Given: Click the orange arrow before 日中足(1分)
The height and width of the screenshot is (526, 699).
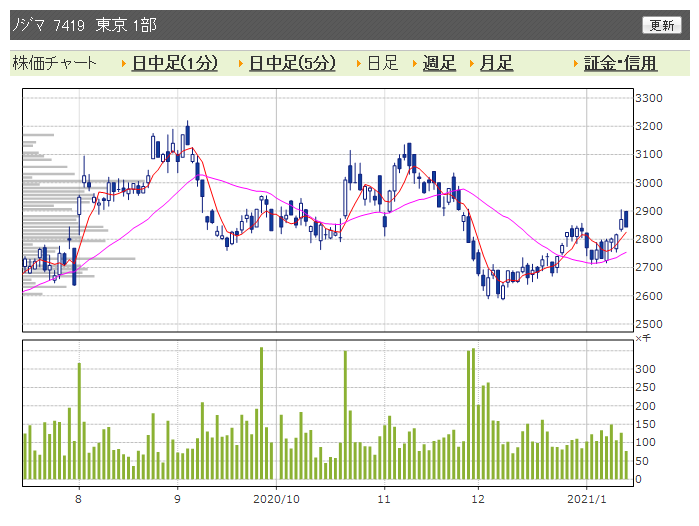Looking at the screenshot, I should coord(124,64).
